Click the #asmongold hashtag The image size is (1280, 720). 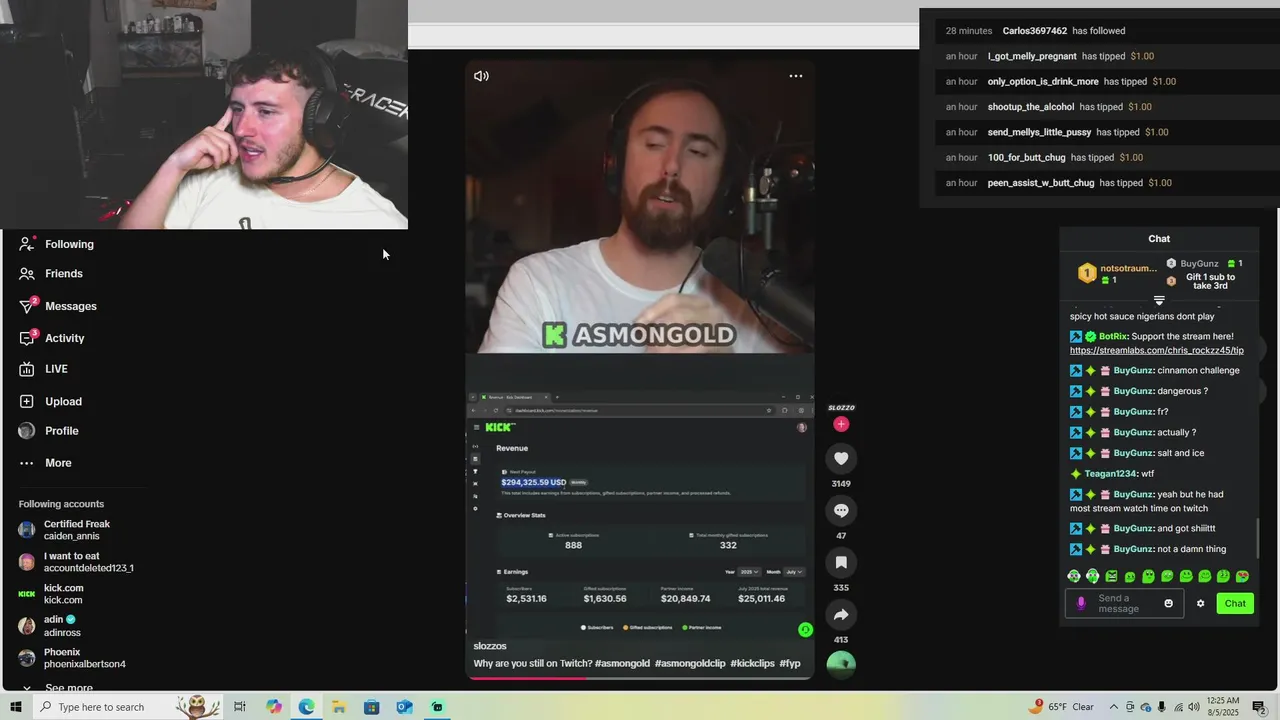pyautogui.click(x=622, y=663)
